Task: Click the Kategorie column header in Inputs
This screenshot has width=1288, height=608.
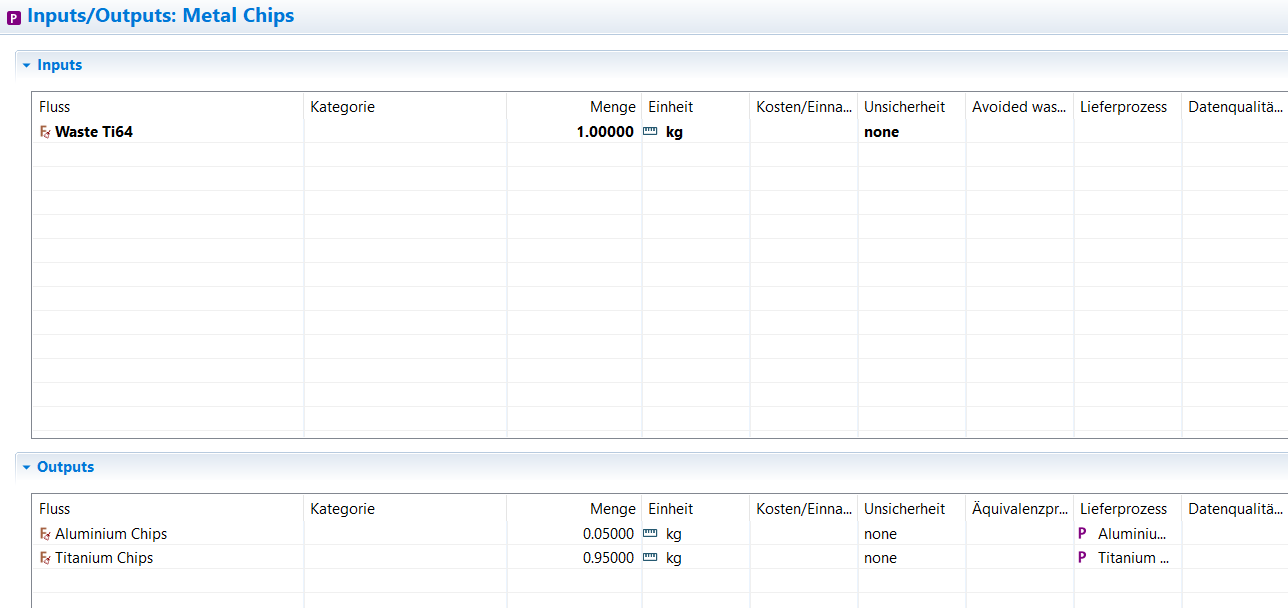Action: [x=342, y=107]
